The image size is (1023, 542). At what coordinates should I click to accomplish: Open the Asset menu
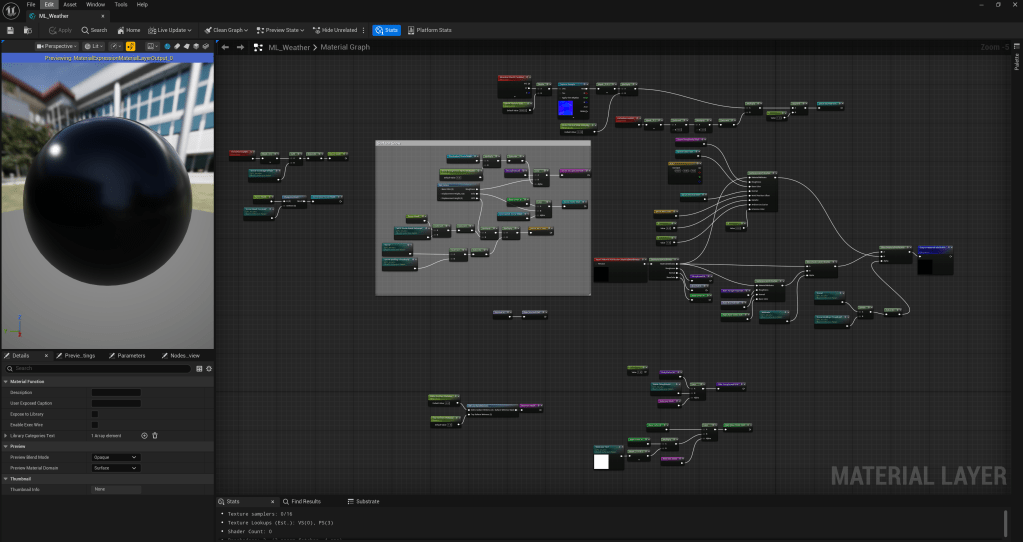(70, 5)
